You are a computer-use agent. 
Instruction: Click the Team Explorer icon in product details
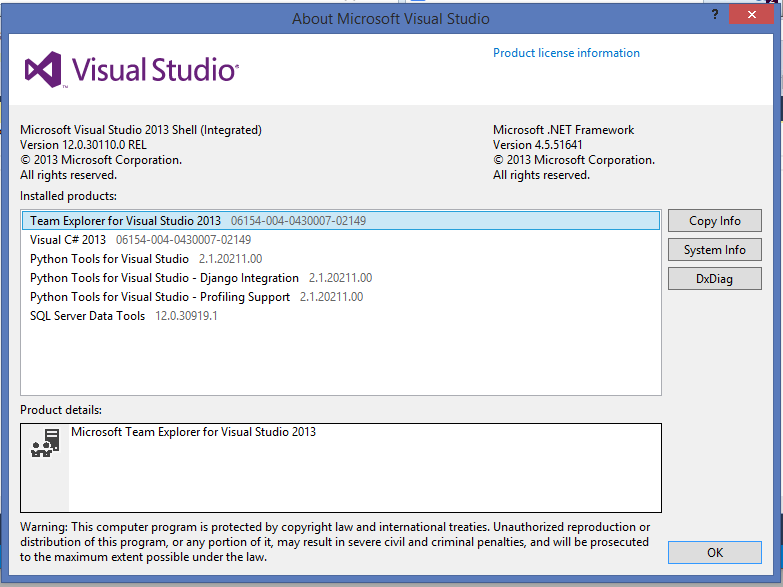tap(45, 443)
